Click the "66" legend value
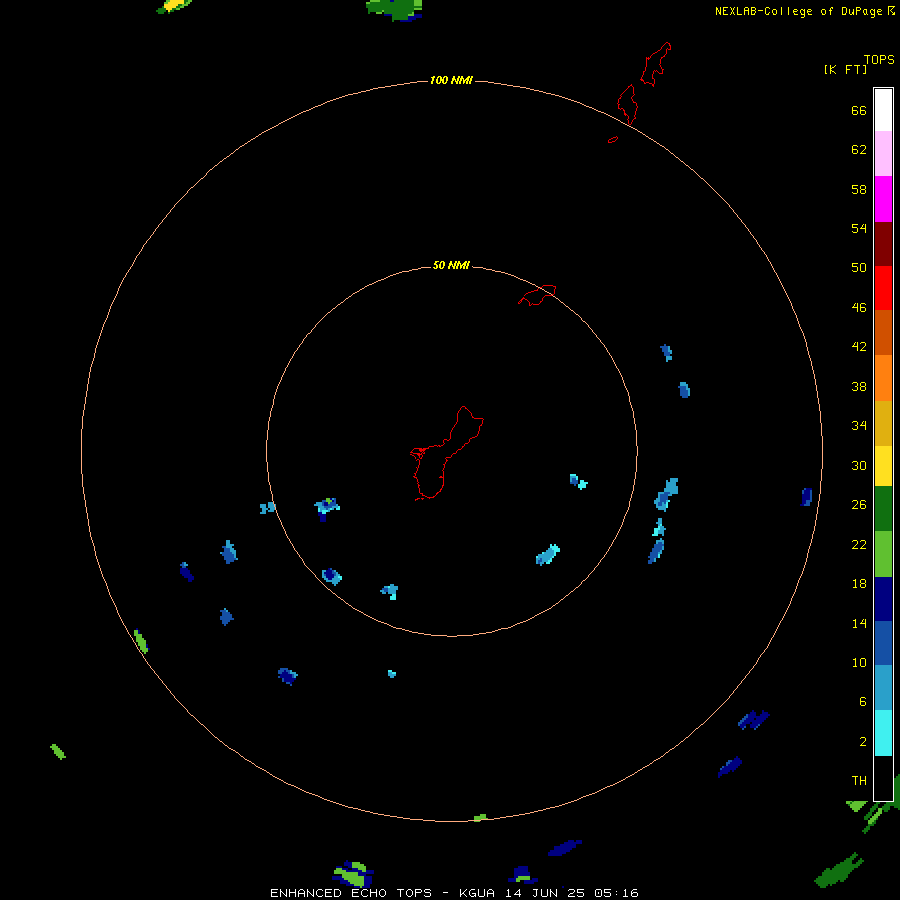 pyautogui.click(x=859, y=110)
